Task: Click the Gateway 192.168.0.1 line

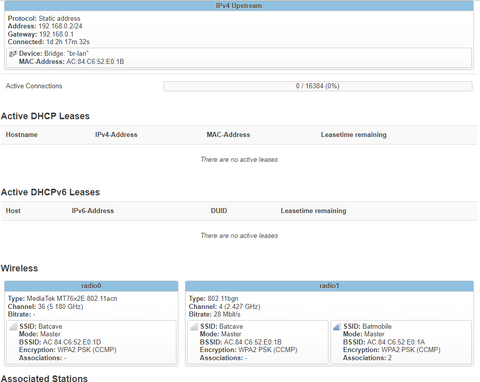Action: pyautogui.click(x=41, y=34)
